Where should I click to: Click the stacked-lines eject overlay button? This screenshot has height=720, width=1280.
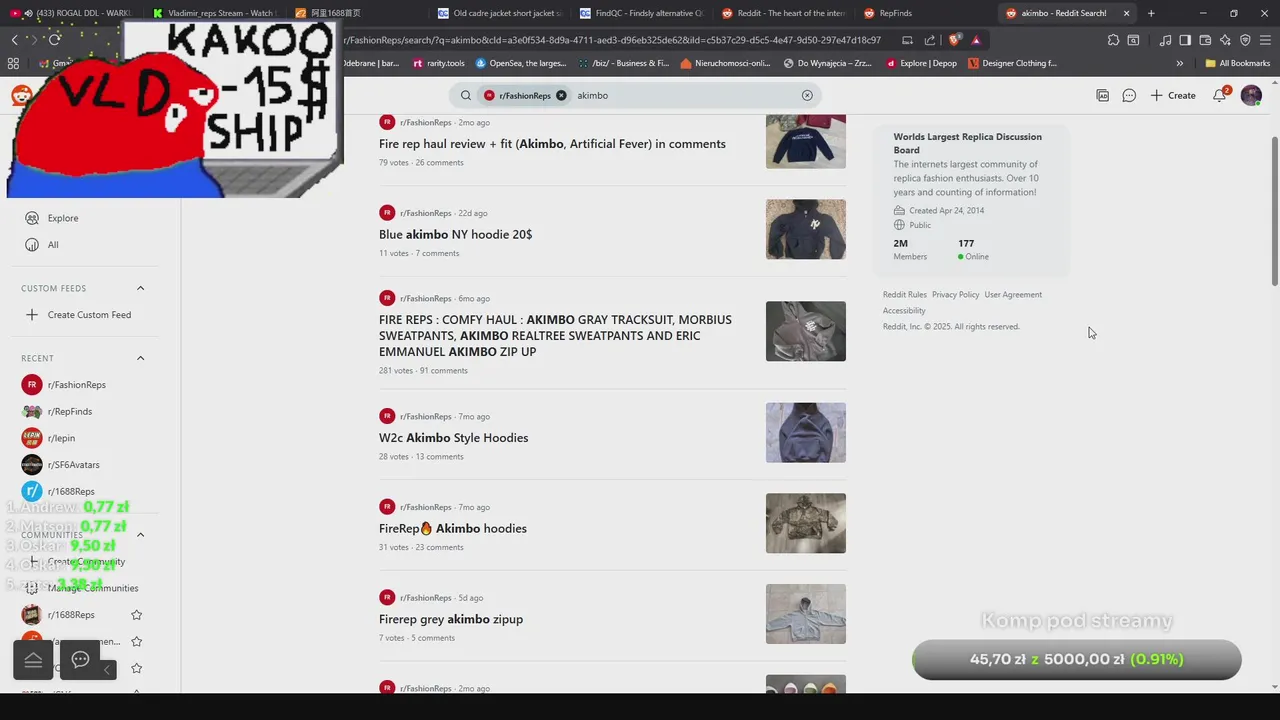click(33, 659)
